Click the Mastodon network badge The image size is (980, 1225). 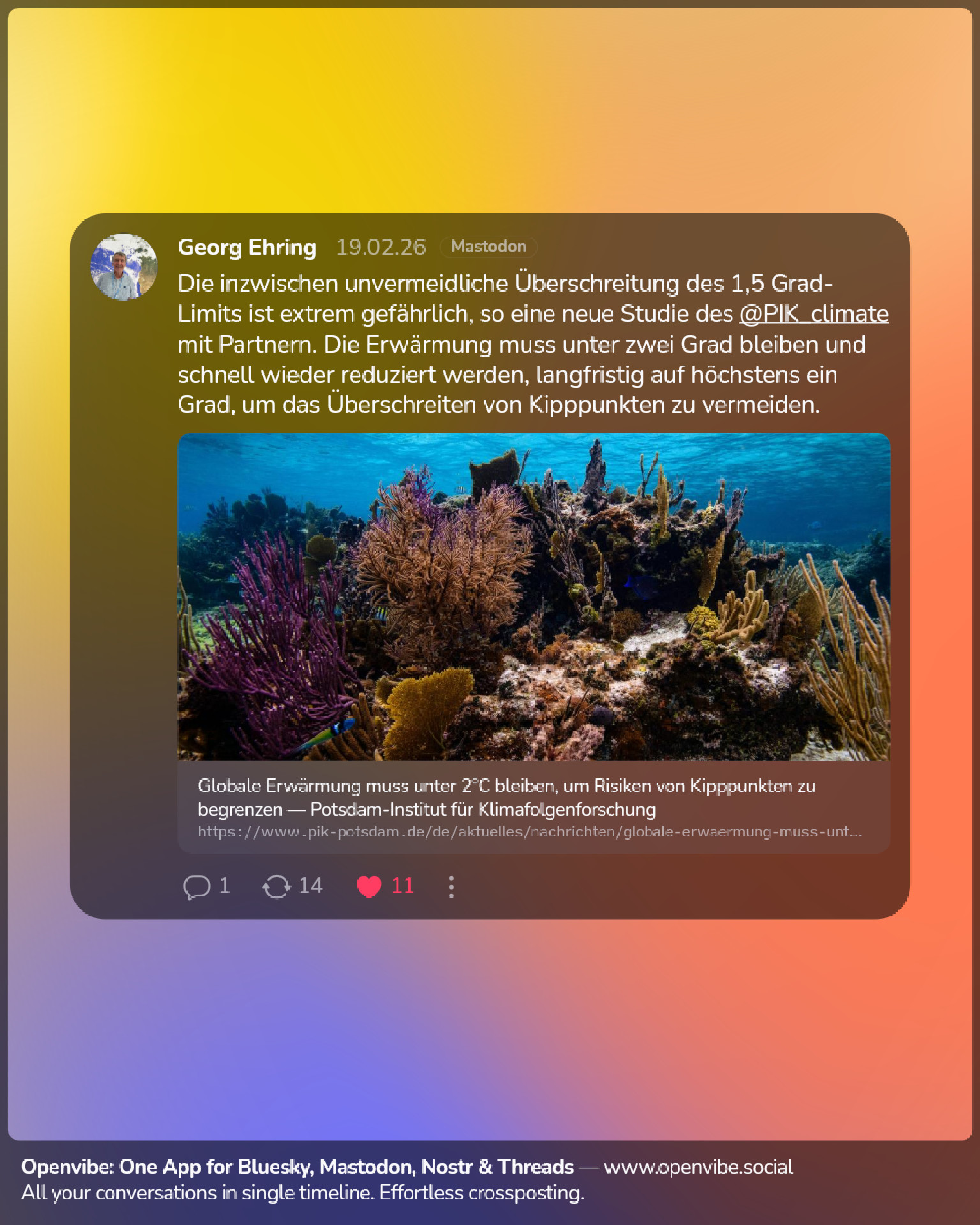[488, 246]
